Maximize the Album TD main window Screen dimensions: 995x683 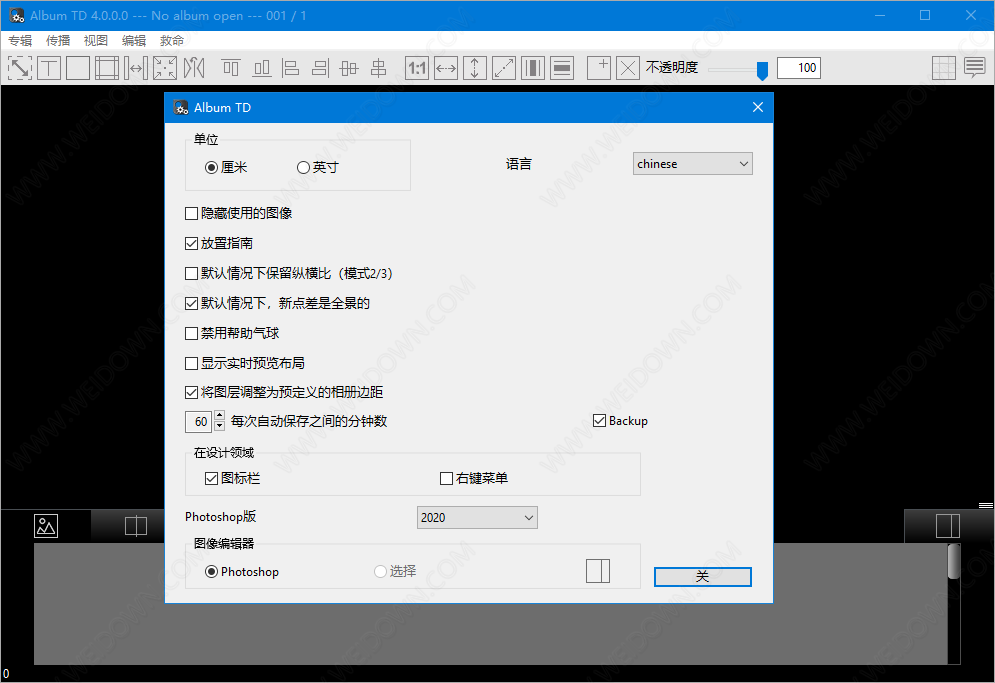tap(925, 15)
